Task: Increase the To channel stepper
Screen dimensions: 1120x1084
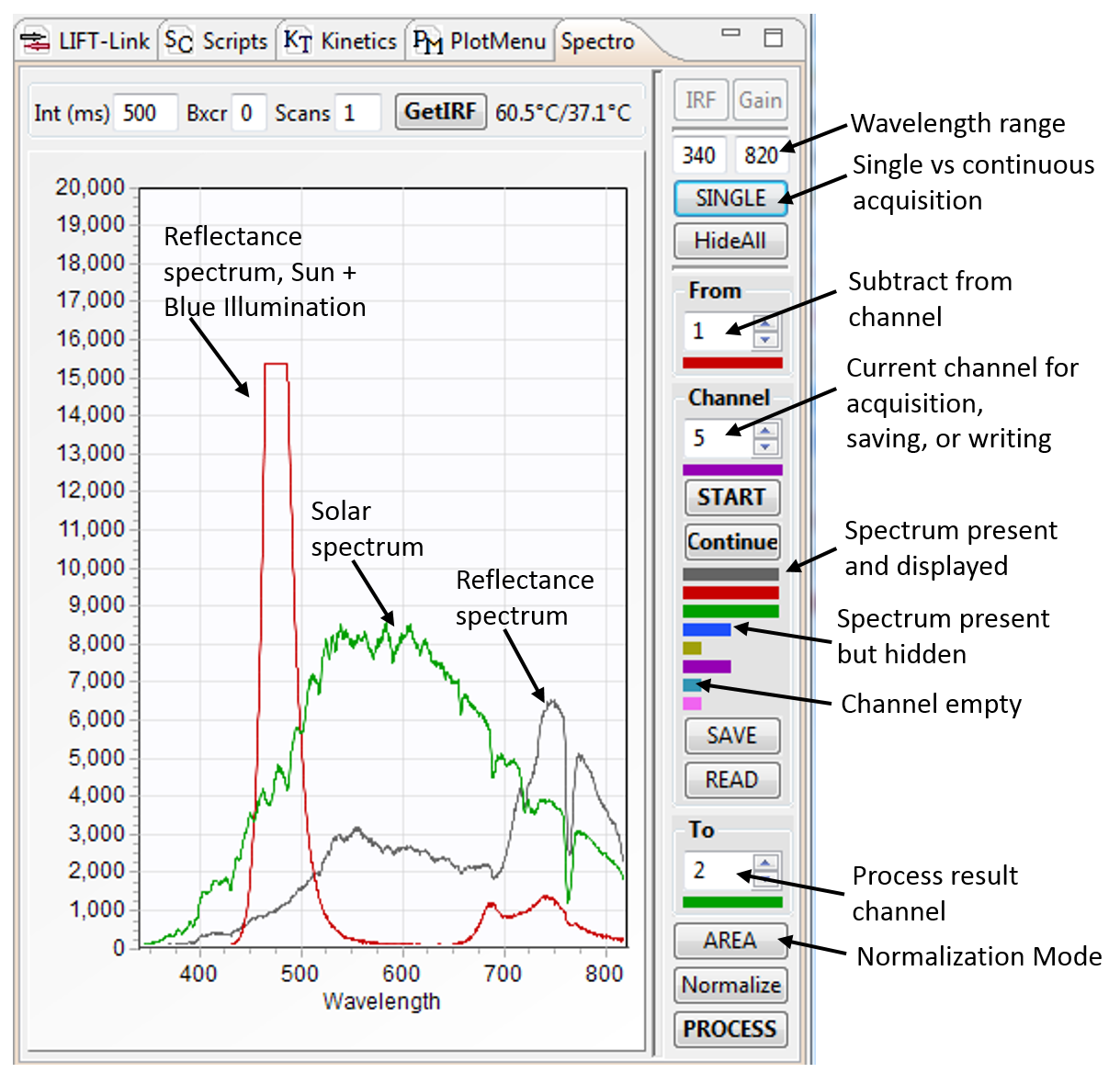Action: coord(765,862)
